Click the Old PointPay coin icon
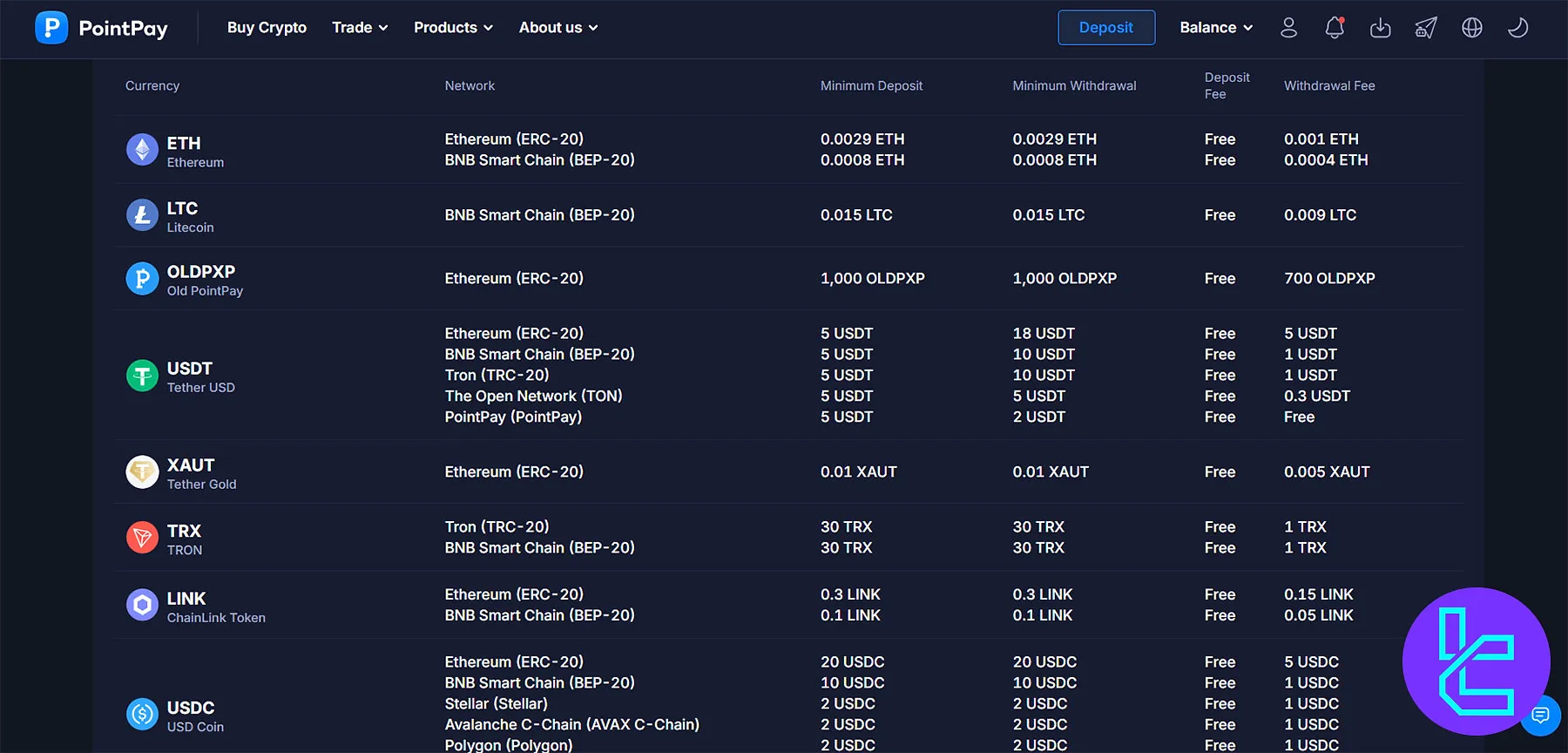 click(142, 279)
